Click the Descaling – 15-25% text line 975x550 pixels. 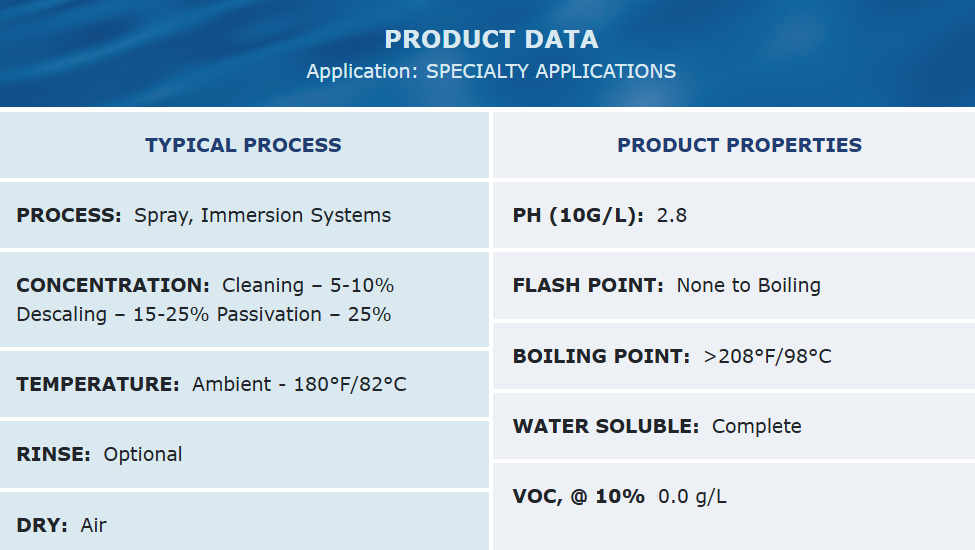(x=112, y=314)
